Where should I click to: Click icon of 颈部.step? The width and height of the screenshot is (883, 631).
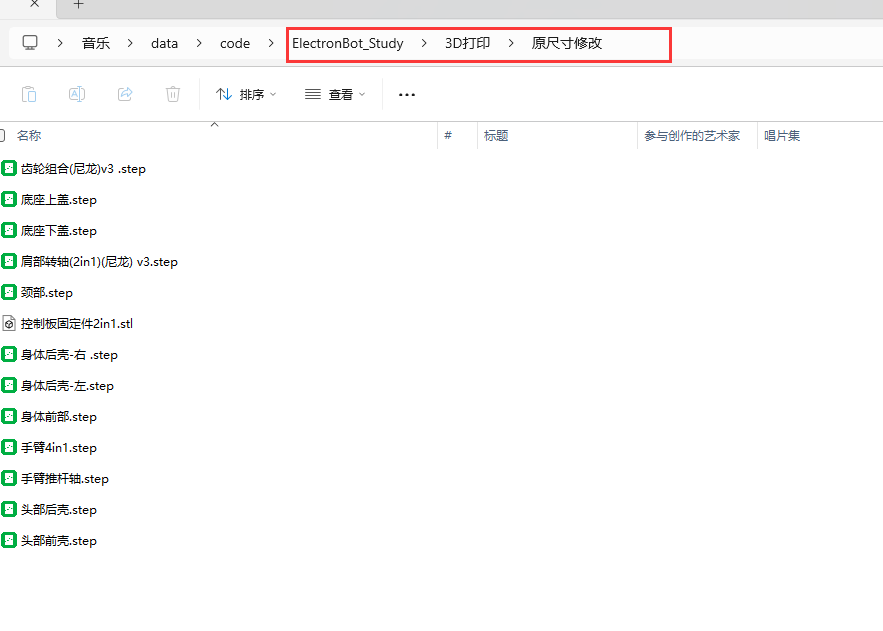coord(8,292)
